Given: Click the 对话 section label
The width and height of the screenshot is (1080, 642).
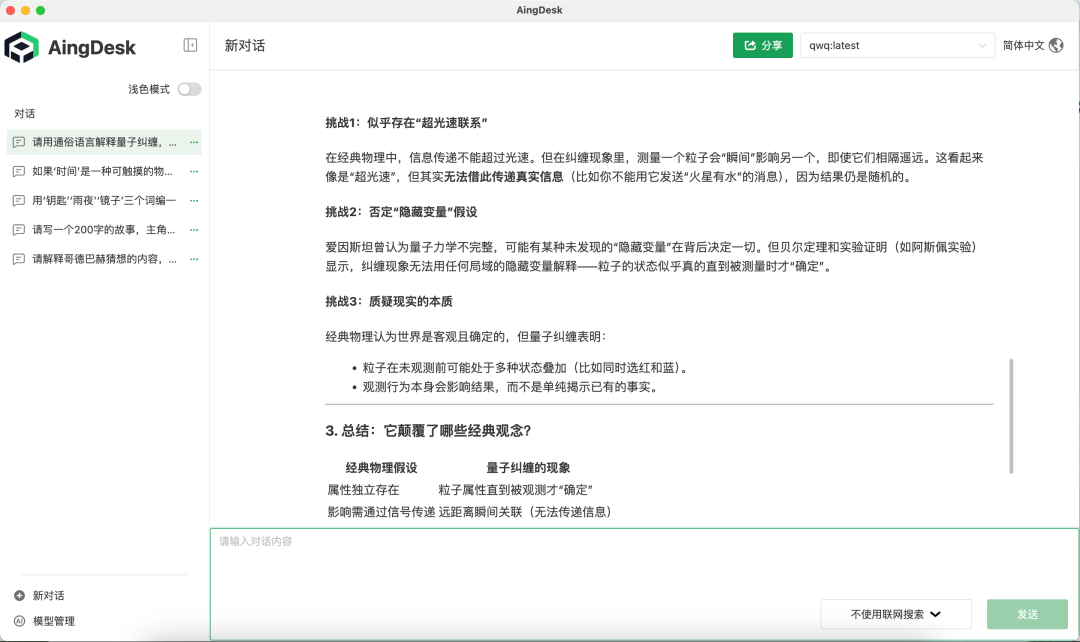Looking at the screenshot, I should 25,114.
